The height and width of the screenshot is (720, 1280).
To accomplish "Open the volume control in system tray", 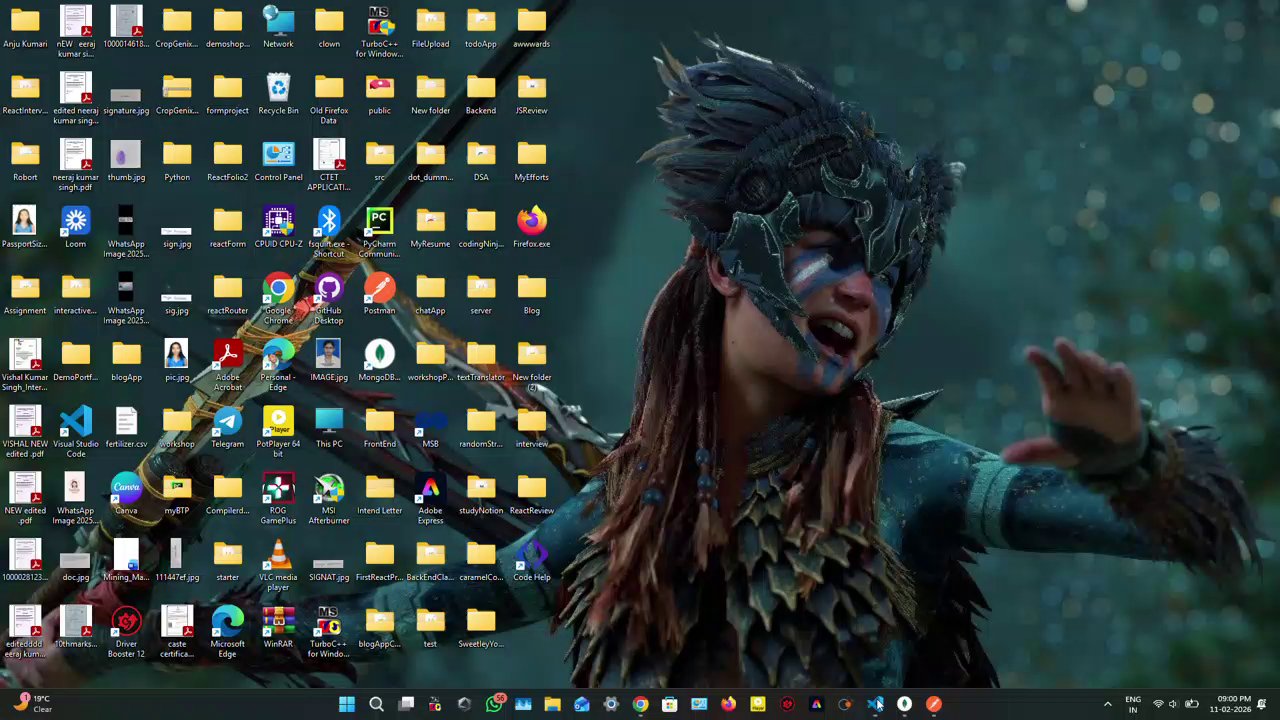I will click(x=1173, y=704).
